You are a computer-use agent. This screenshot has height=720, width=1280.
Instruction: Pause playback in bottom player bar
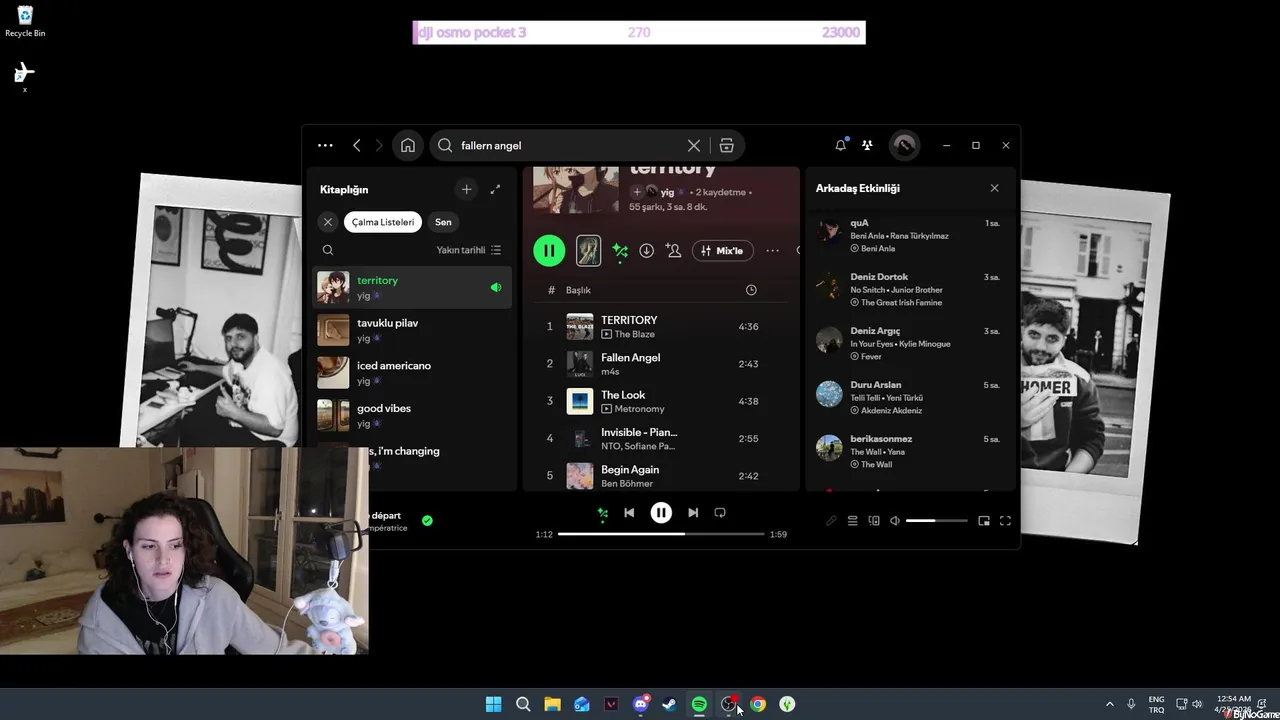(661, 513)
